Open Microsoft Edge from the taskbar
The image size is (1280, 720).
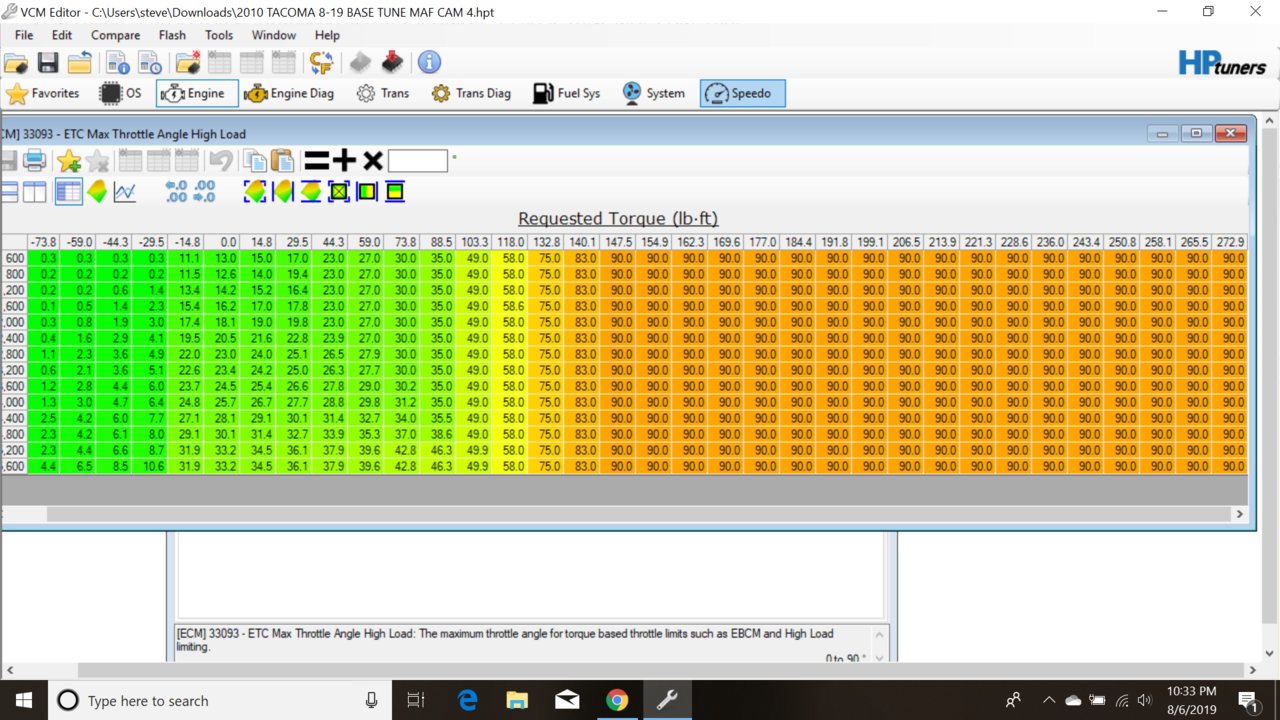click(467, 700)
